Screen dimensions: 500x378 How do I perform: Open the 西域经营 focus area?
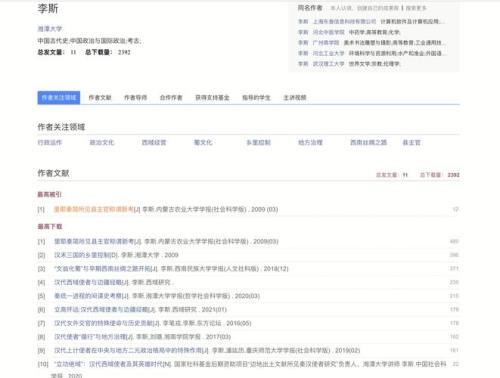point(154,143)
